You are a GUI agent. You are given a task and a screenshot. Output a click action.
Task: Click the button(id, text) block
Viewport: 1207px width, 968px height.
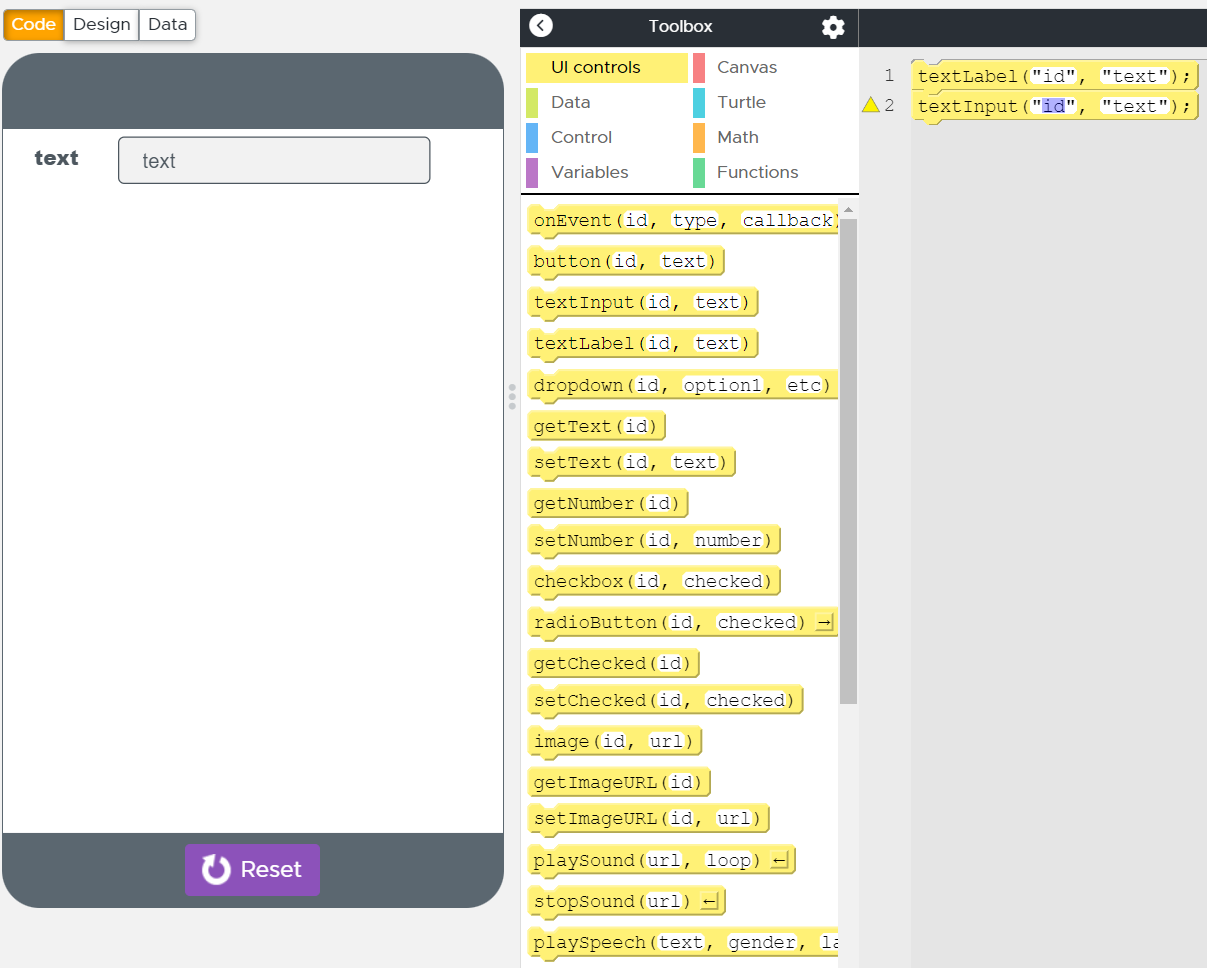[x=626, y=262]
